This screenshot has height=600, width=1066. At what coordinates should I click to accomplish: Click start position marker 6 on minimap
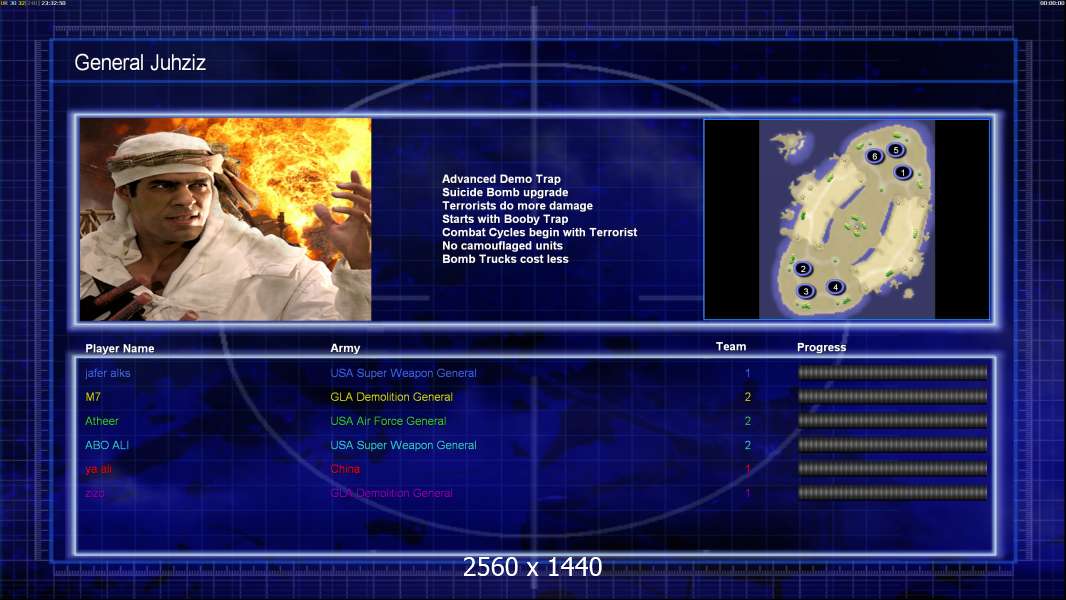coord(874,156)
